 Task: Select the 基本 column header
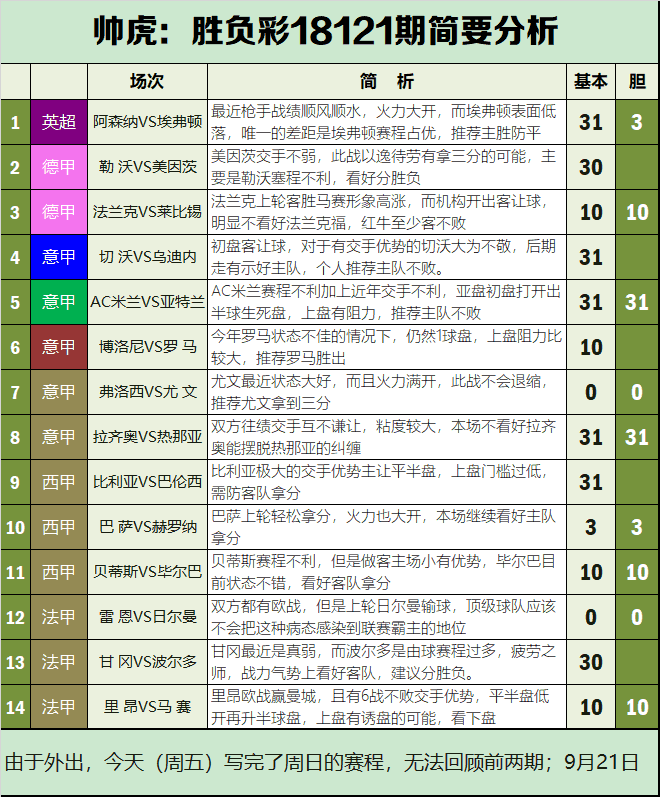coord(591,81)
